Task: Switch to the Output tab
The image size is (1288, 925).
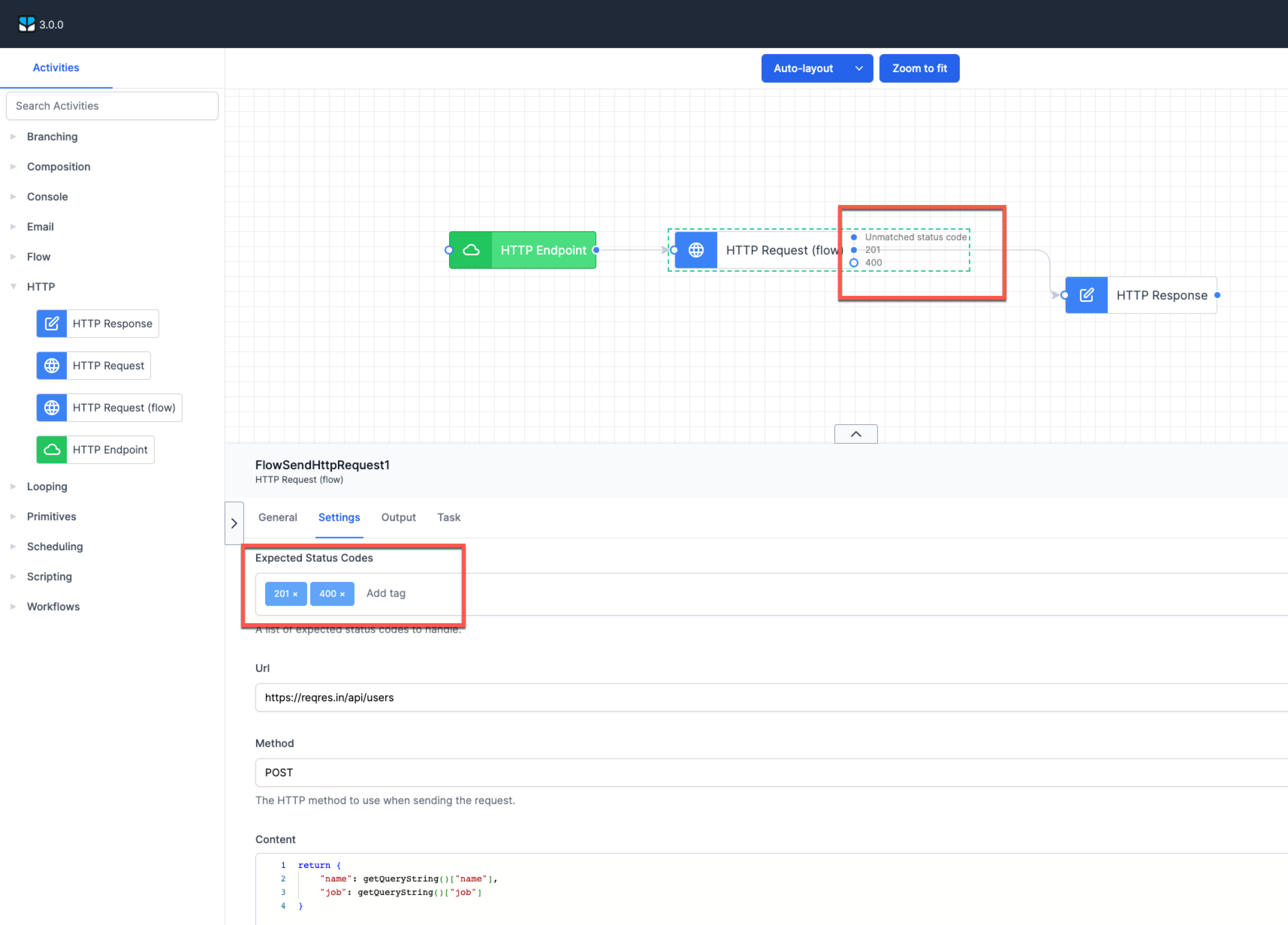Action: pos(398,517)
